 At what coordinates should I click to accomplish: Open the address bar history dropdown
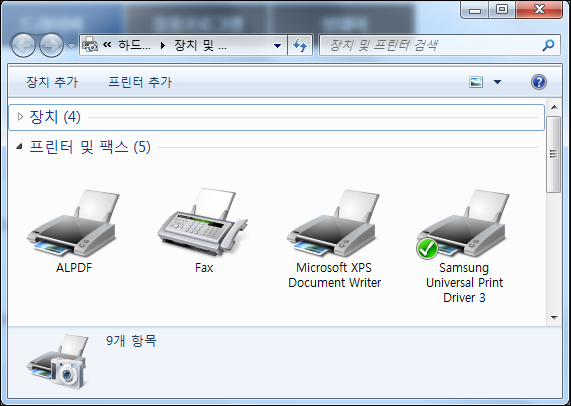(277, 46)
